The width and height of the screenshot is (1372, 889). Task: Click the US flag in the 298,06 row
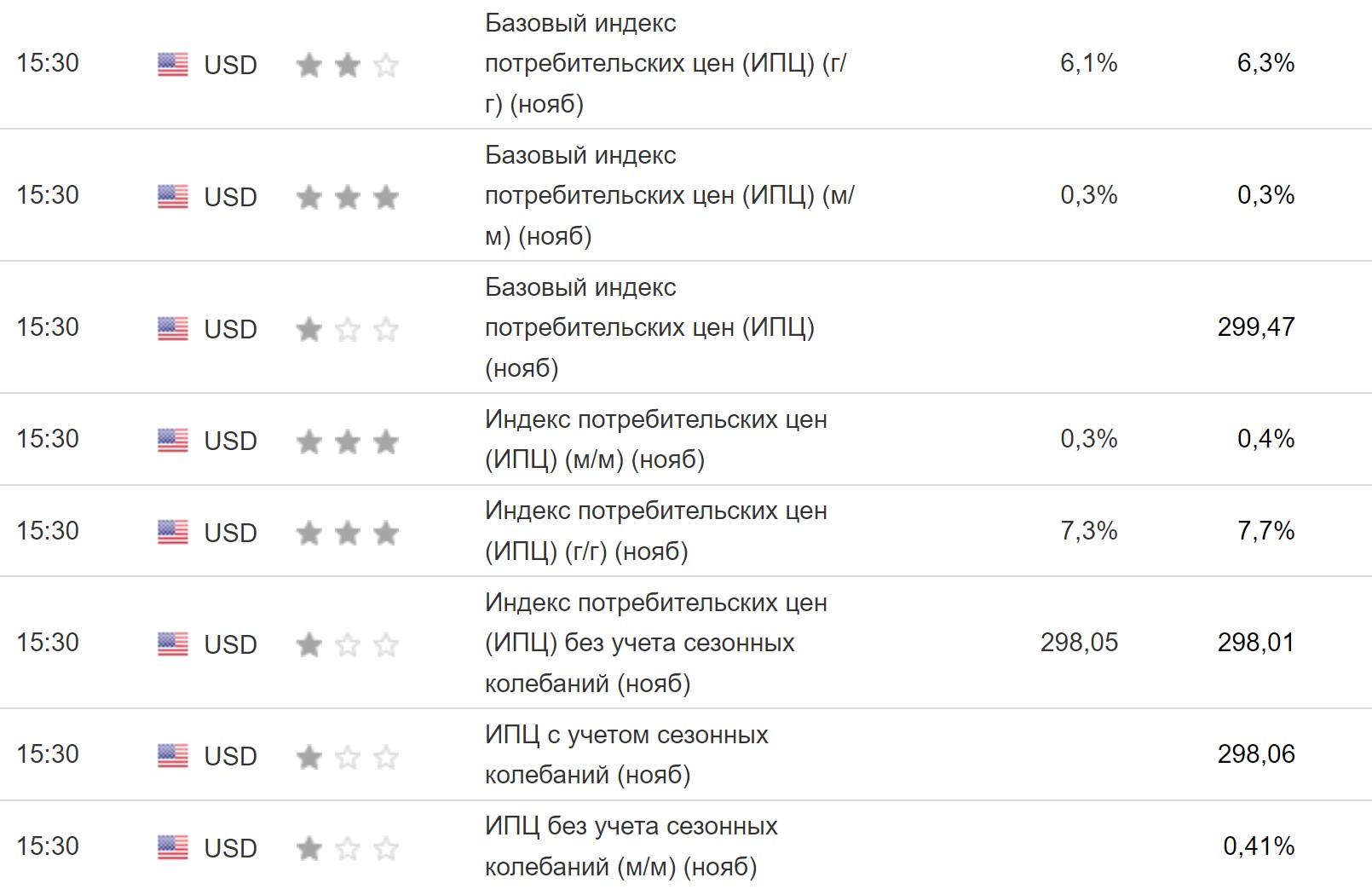pyautogui.click(x=172, y=756)
